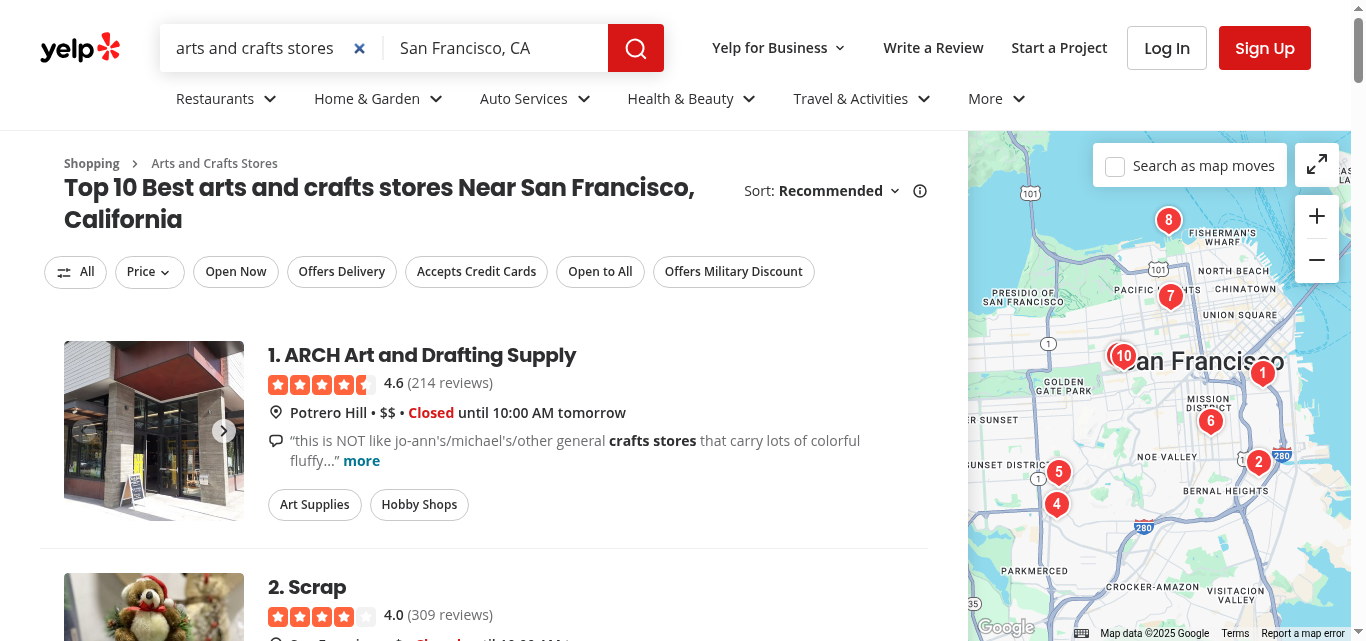Expand the Restaurants category menu
The height and width of the screenshot is (641, 1366).
coord(227,99)
